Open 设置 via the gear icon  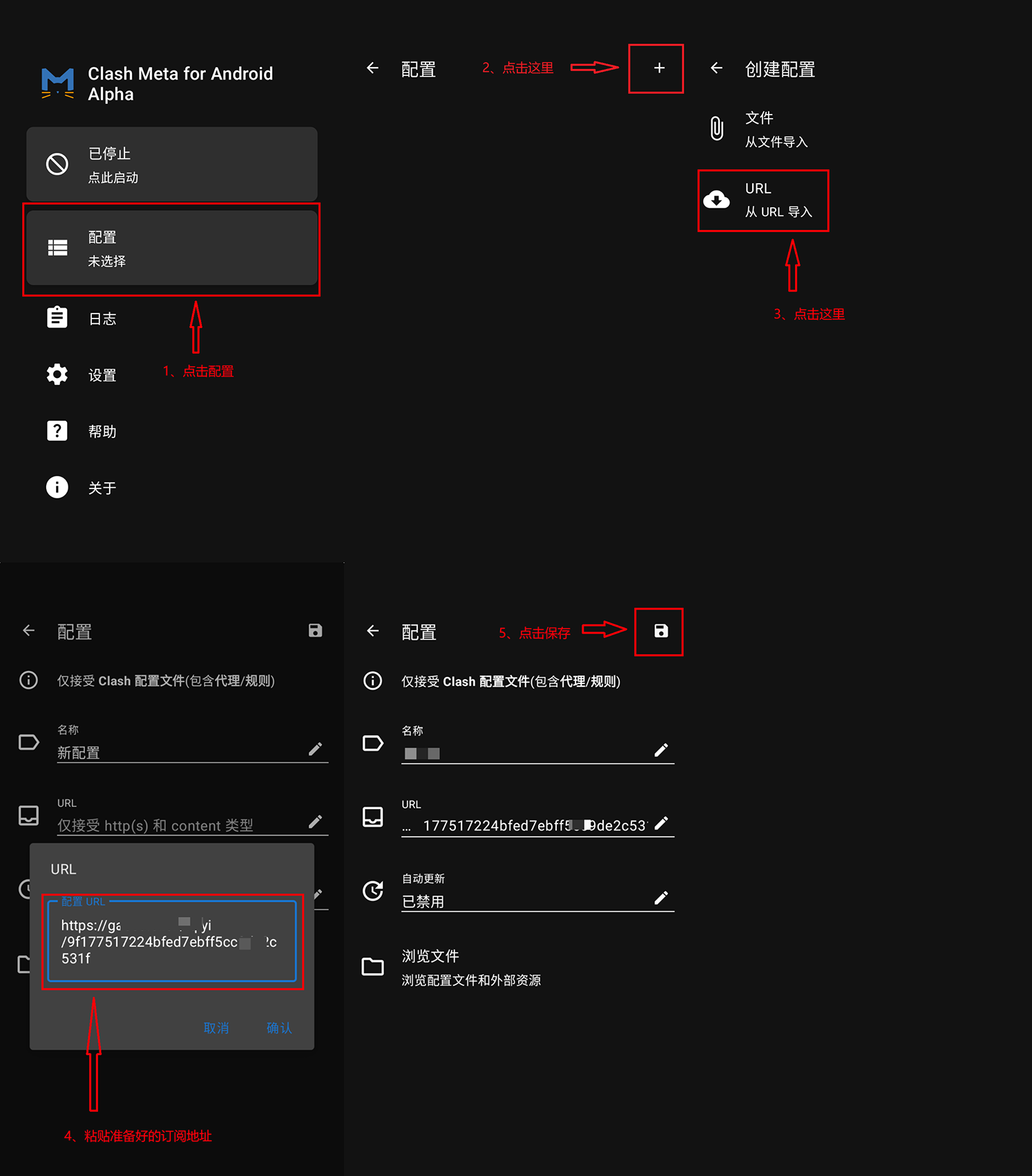pyautogui.click(x=57, y=374)
